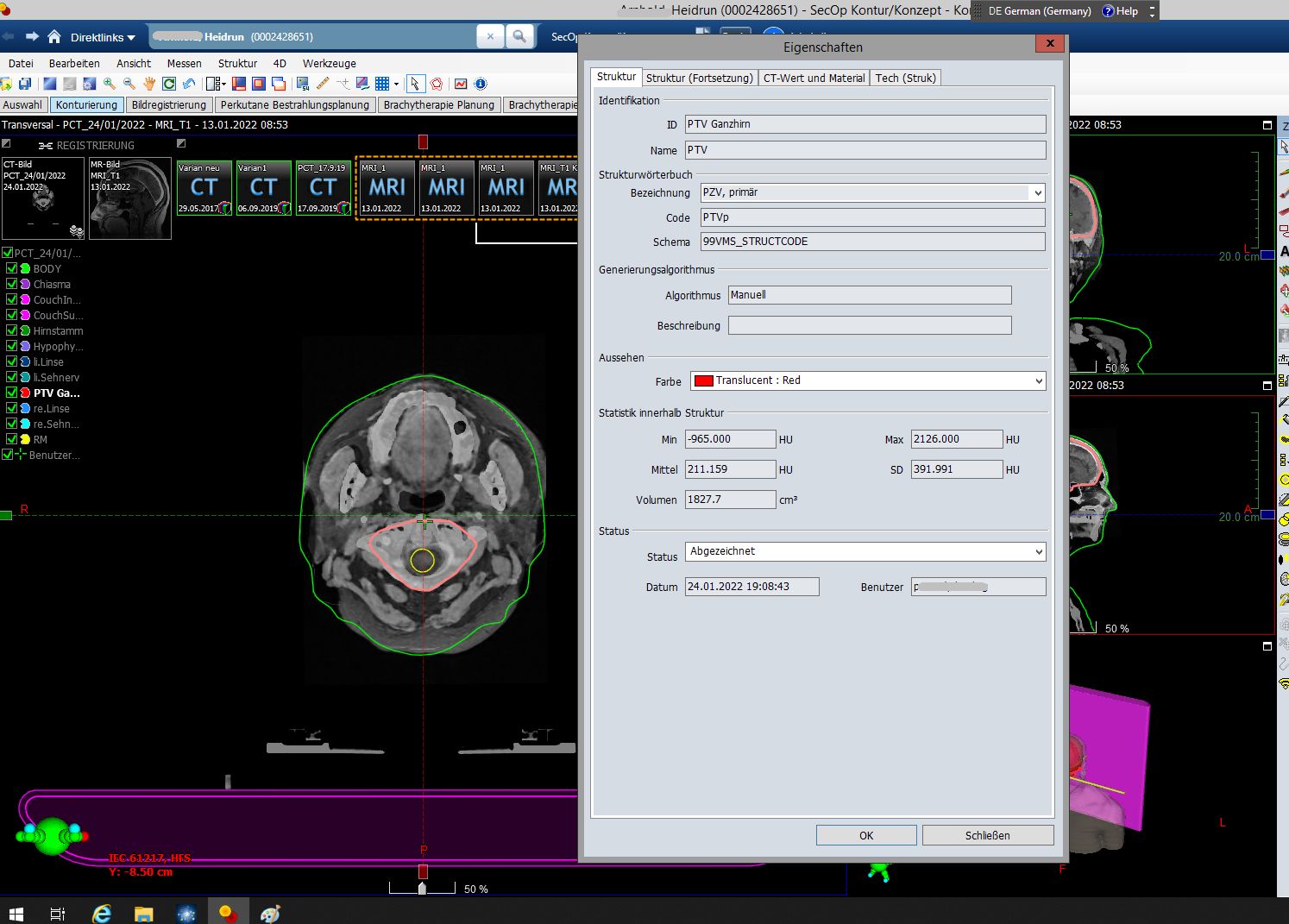Select the ruler measurement tool

pos(323,84)
